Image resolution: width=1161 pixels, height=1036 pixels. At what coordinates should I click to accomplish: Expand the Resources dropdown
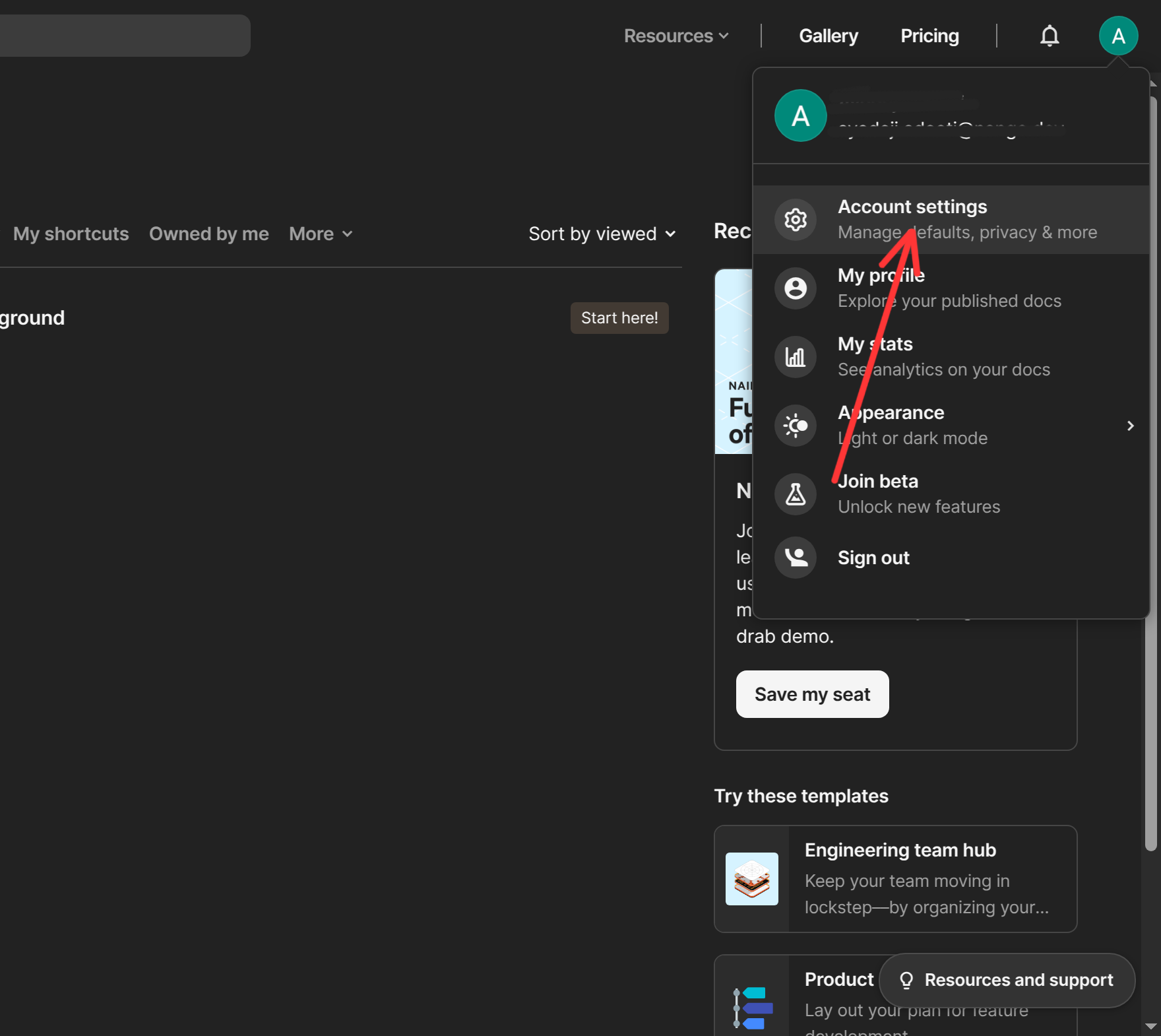click(676, 36)
